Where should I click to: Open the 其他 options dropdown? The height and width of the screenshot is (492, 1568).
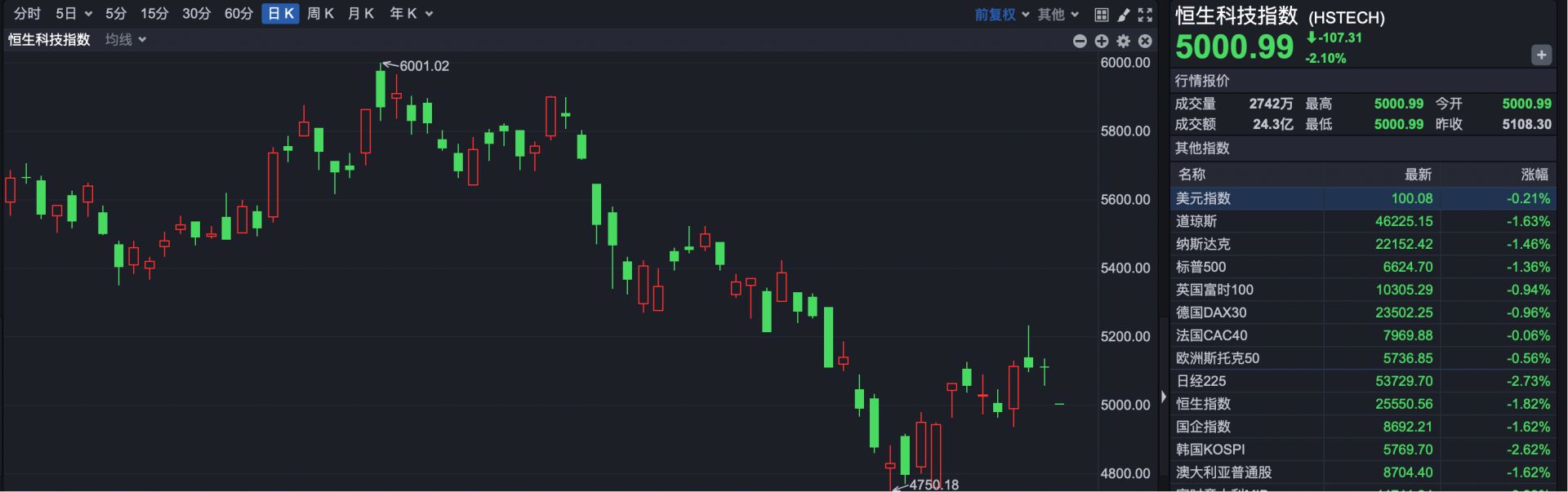click(x=1058, y=14)
